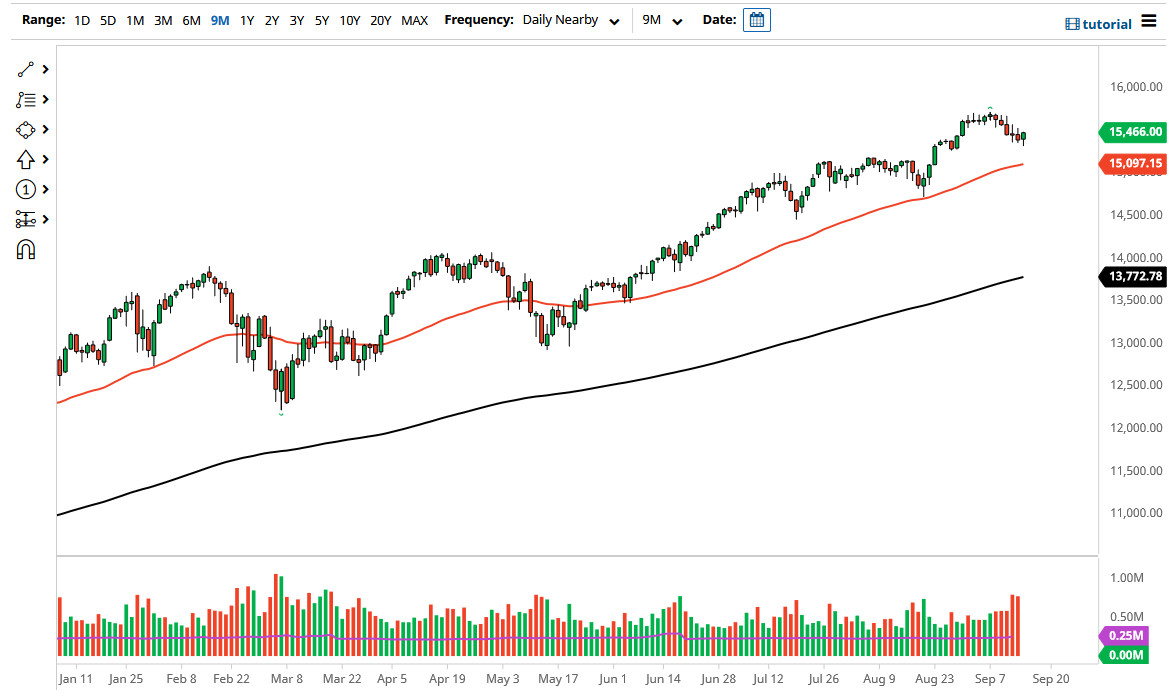Viewport: 1170px width, 700px height.
Task: Expand the arrow tool options chevron
Action: point(44,159)
